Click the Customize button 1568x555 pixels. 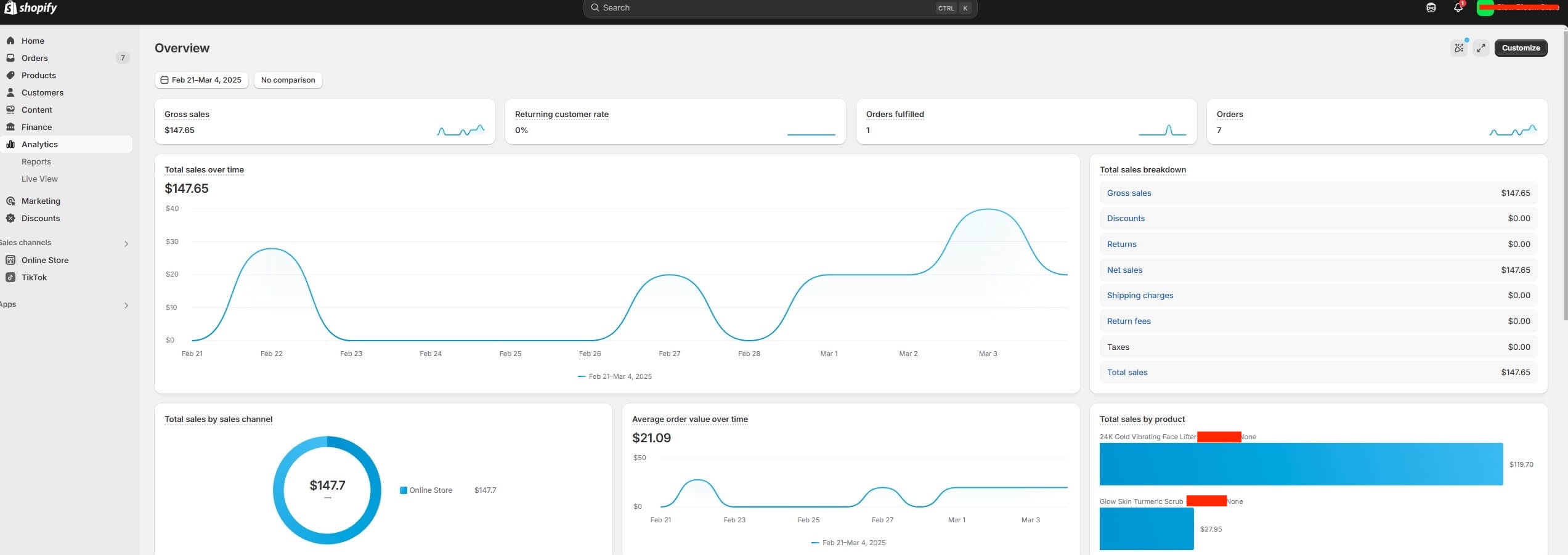(1520, 48)
